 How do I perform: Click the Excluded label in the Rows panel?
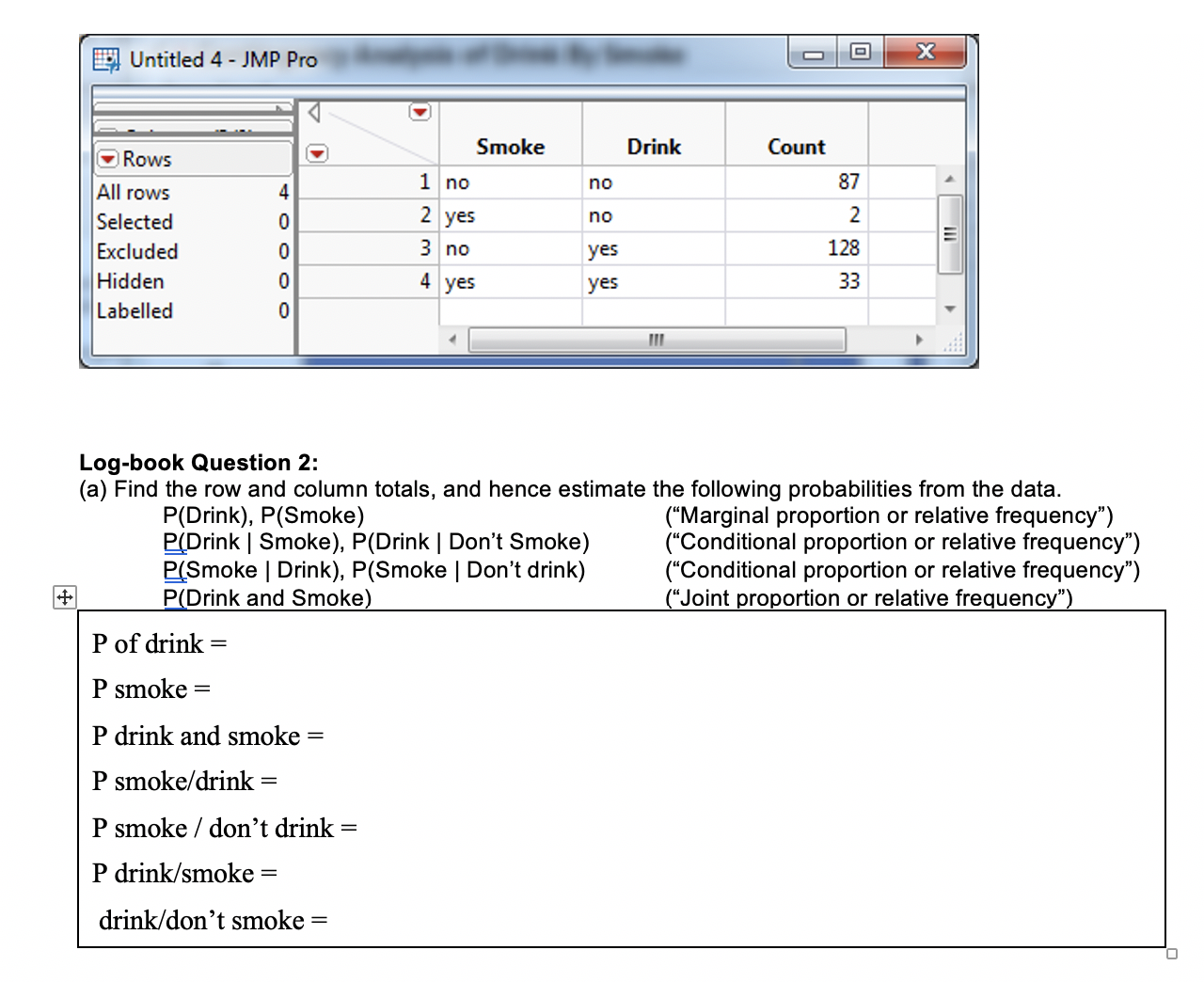[137, 251]
